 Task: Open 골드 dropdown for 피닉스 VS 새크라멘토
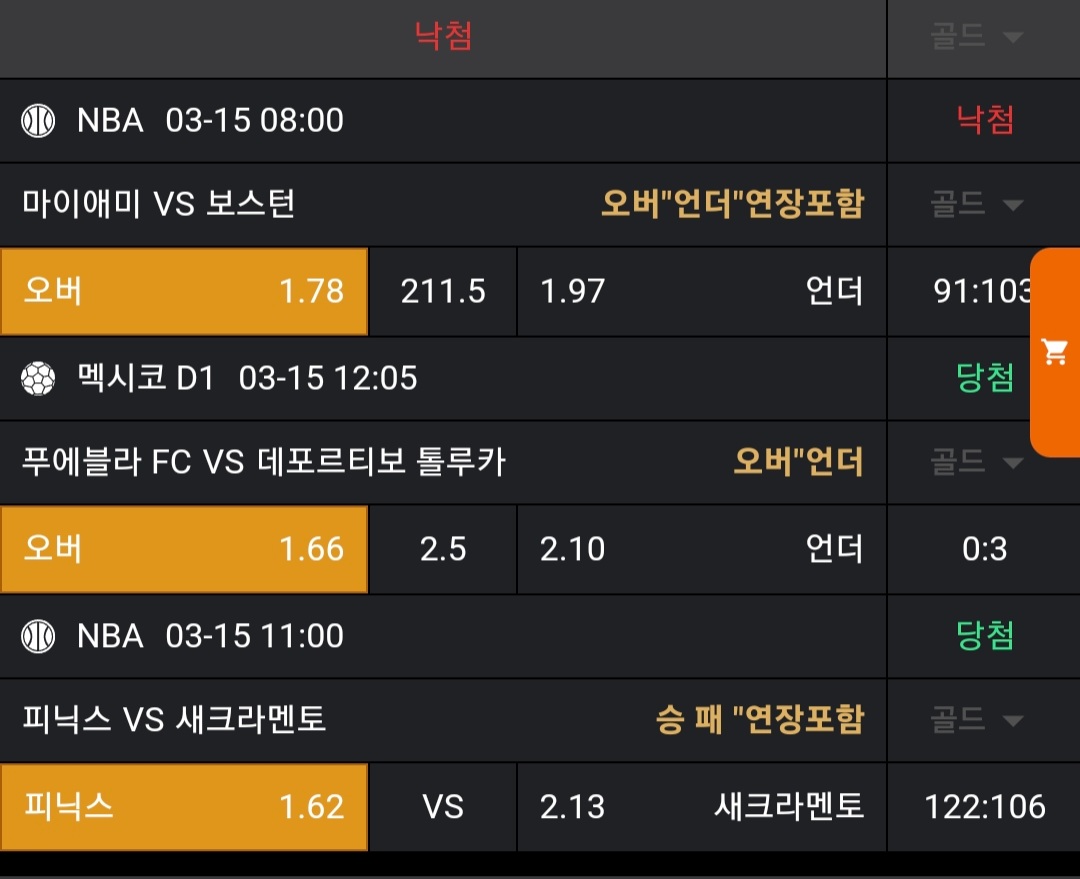(977, 720)
